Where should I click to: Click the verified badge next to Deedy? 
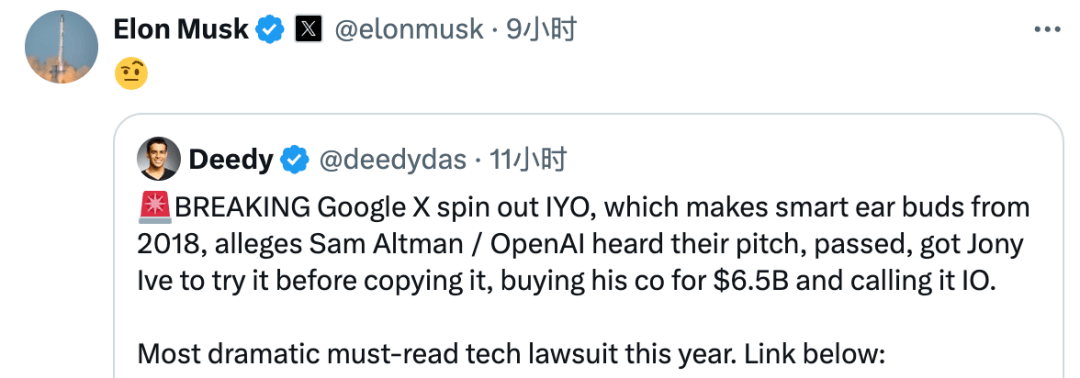coord(295,160)
